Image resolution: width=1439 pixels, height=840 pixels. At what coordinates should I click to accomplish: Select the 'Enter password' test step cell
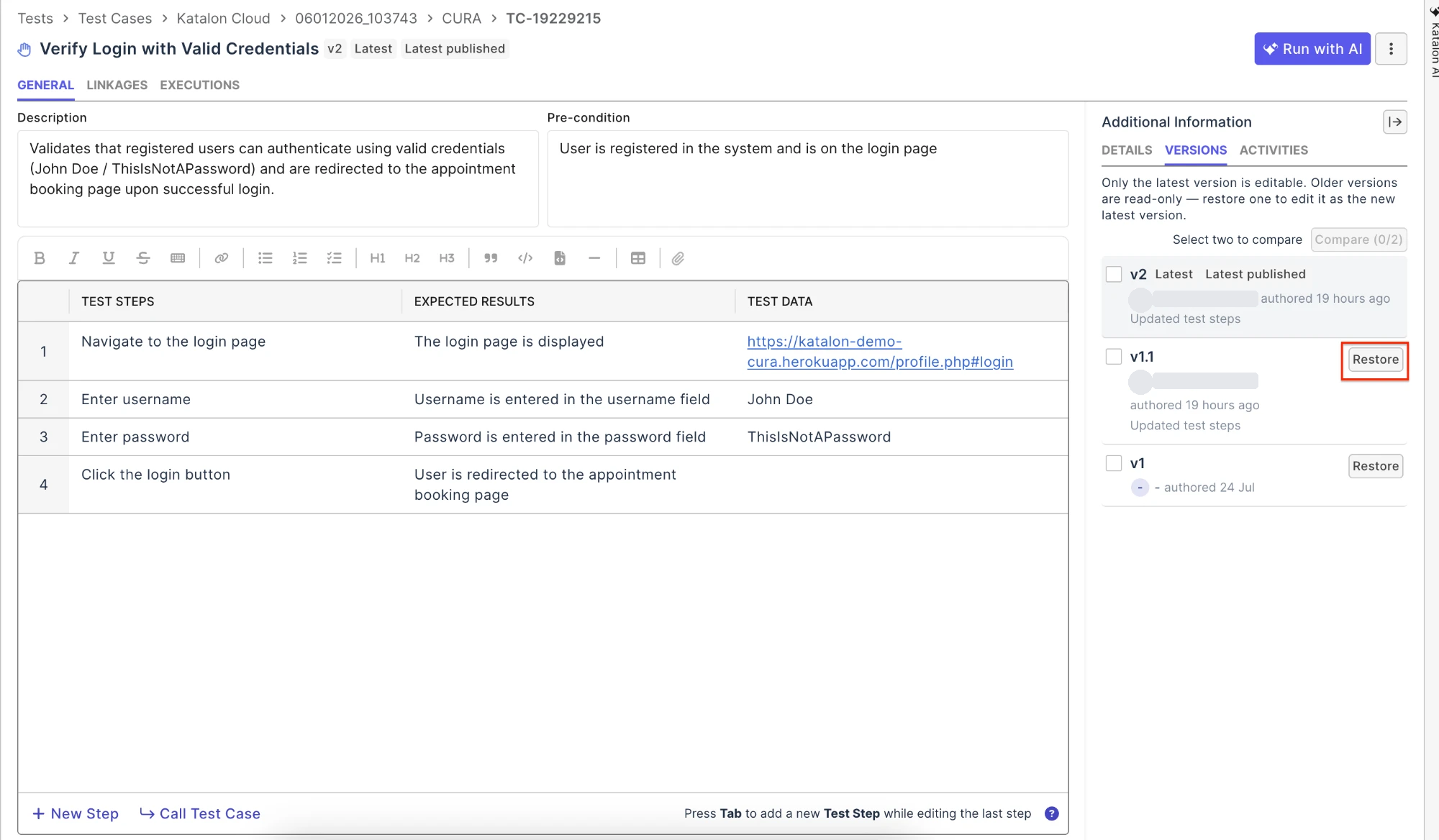pos(235,437)
